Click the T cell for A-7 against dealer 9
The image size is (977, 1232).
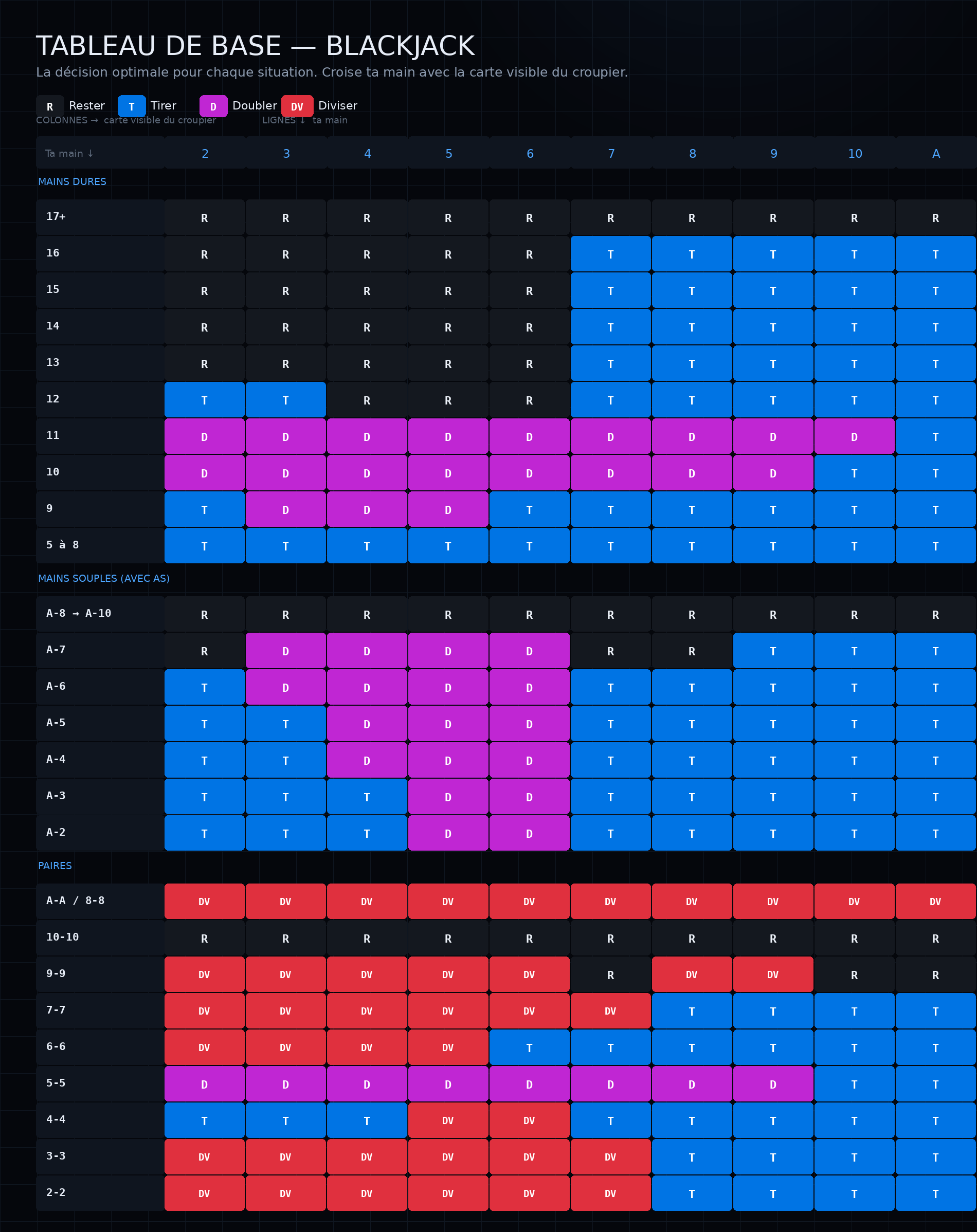point(773,650)
